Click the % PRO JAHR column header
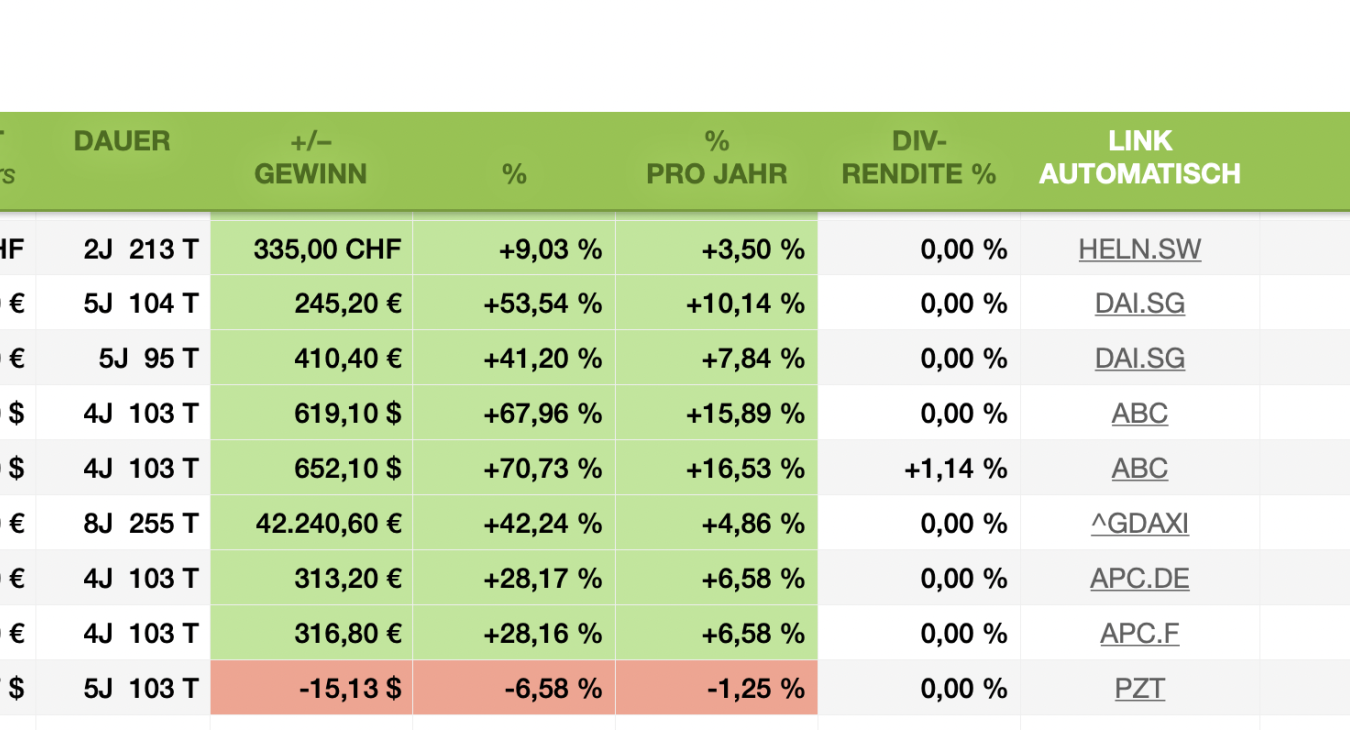The height and width of the screenshot is (730, 1350). click(x=716, y=158)
